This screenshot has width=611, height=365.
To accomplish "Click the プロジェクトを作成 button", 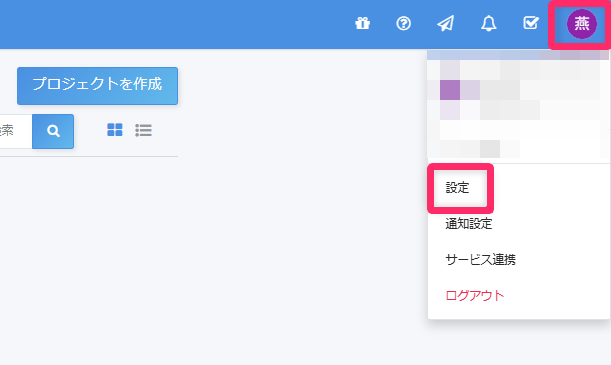I will [x=97, y=86].
